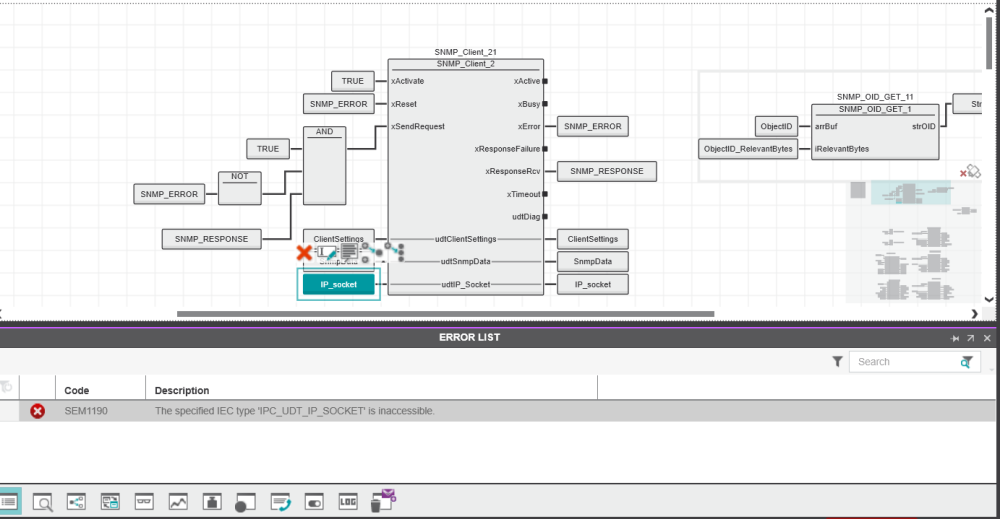Click the canvas vertical scrollbar down arrow
This screenshot has height=519, width=1000.
(989, 299)
